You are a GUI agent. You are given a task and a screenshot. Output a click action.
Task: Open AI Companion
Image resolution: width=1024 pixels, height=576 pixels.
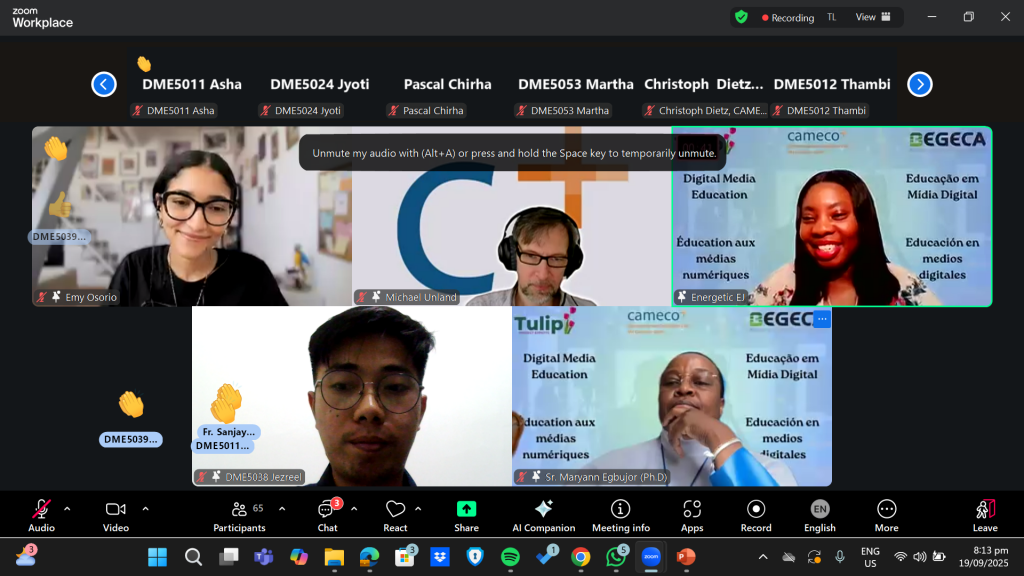[543, 515]
